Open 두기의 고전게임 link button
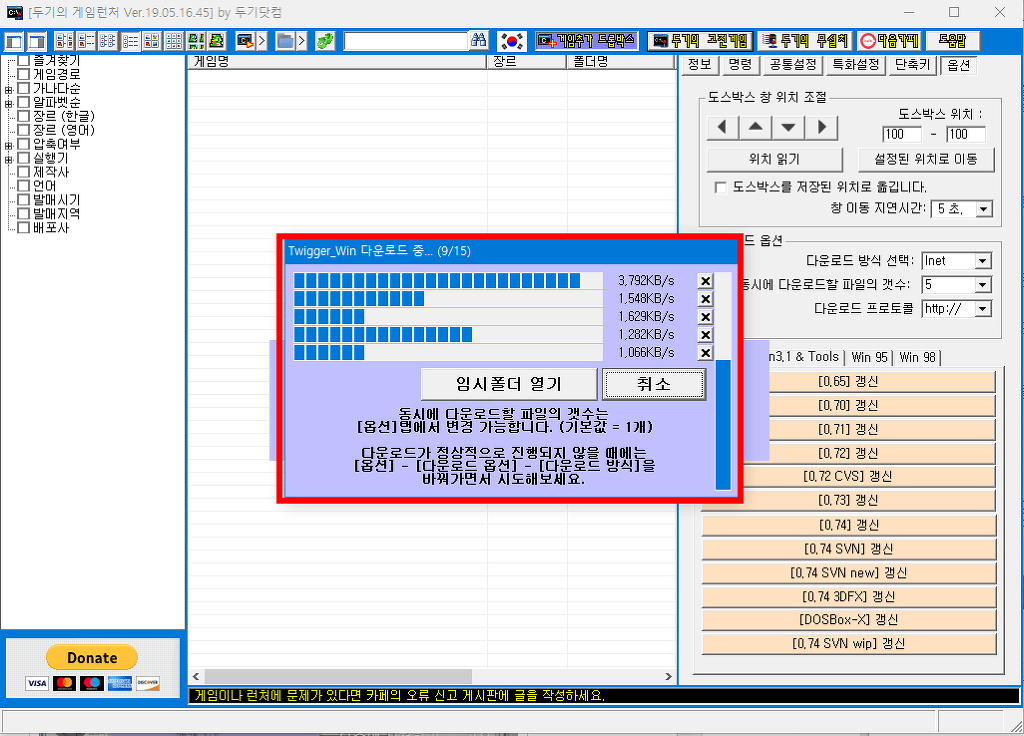The height and width of the screenshot is (736, 1024). point(700,41)
